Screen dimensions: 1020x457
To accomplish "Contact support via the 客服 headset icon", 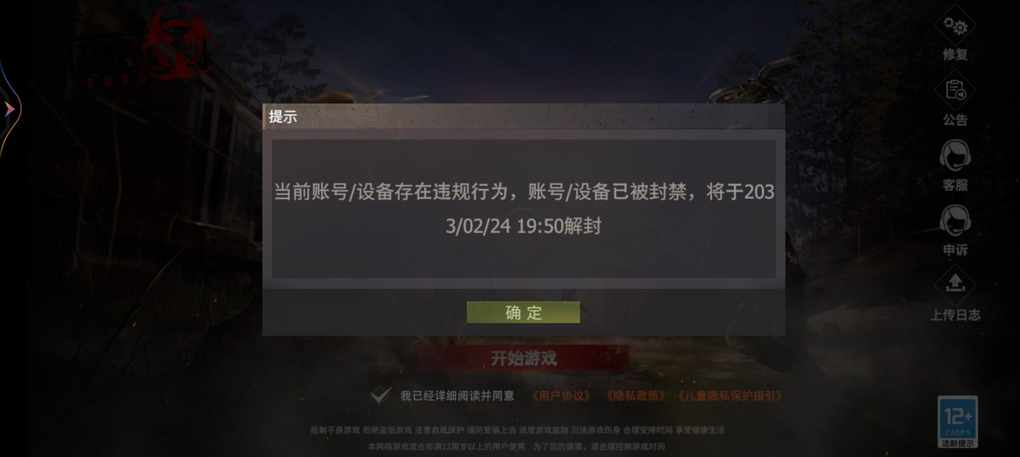I will coord(955,155).
